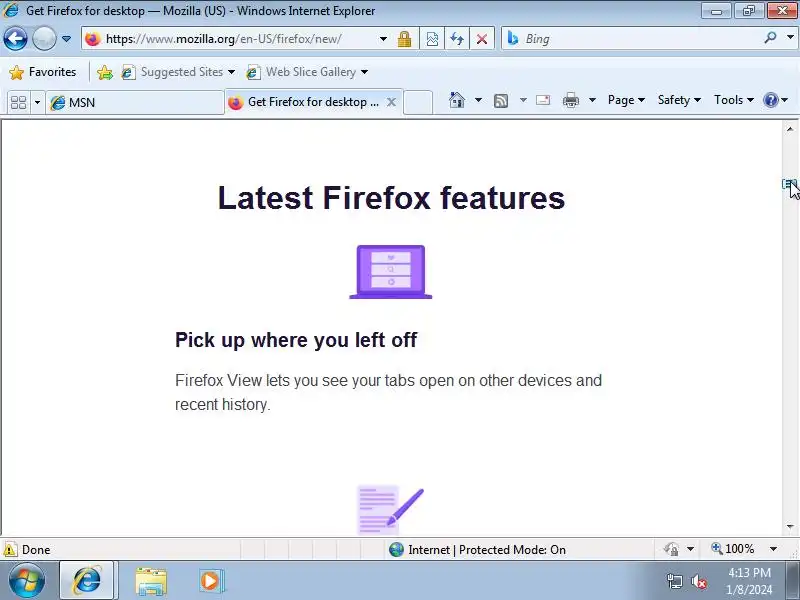Image resolution: width=800 pixels, height=600 pixels.
Task: Toggle Compatibility View icon
Action: point(432,39)
